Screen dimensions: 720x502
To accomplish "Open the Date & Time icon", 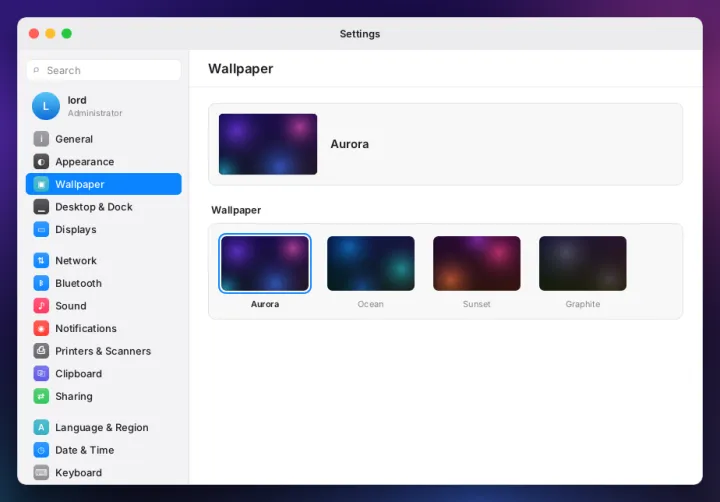I will (x=41, y=450).
